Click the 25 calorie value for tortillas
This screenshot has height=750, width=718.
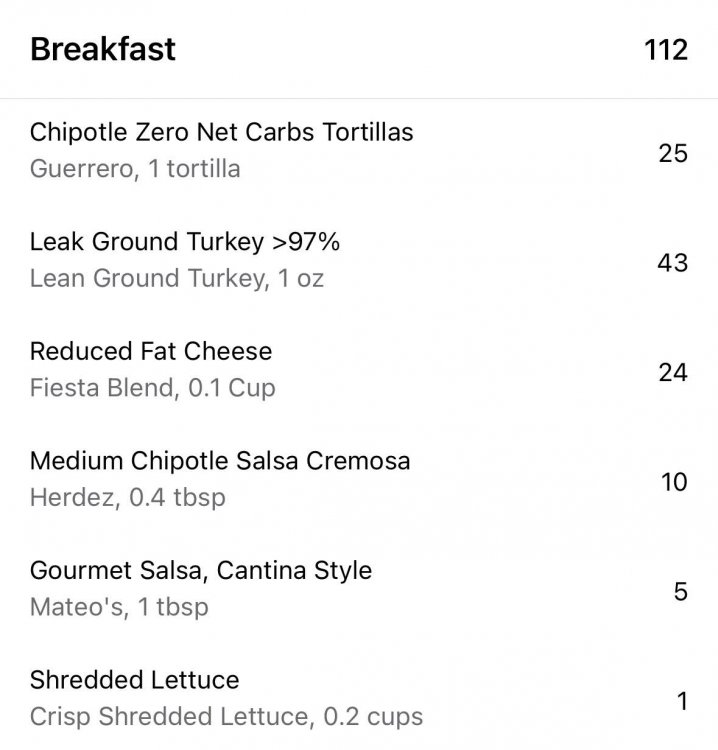[673, 154]
